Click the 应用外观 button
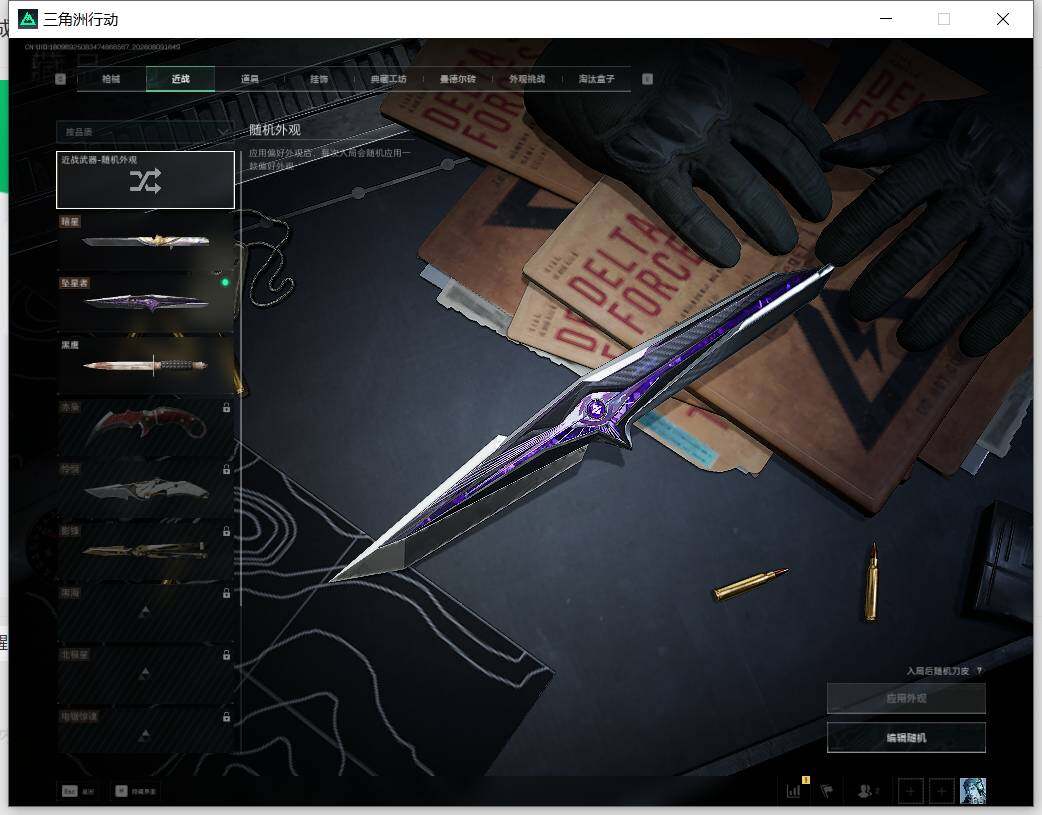Image resolution: width=1042 pixels, height=815 pixels. [x=906, y=698]
